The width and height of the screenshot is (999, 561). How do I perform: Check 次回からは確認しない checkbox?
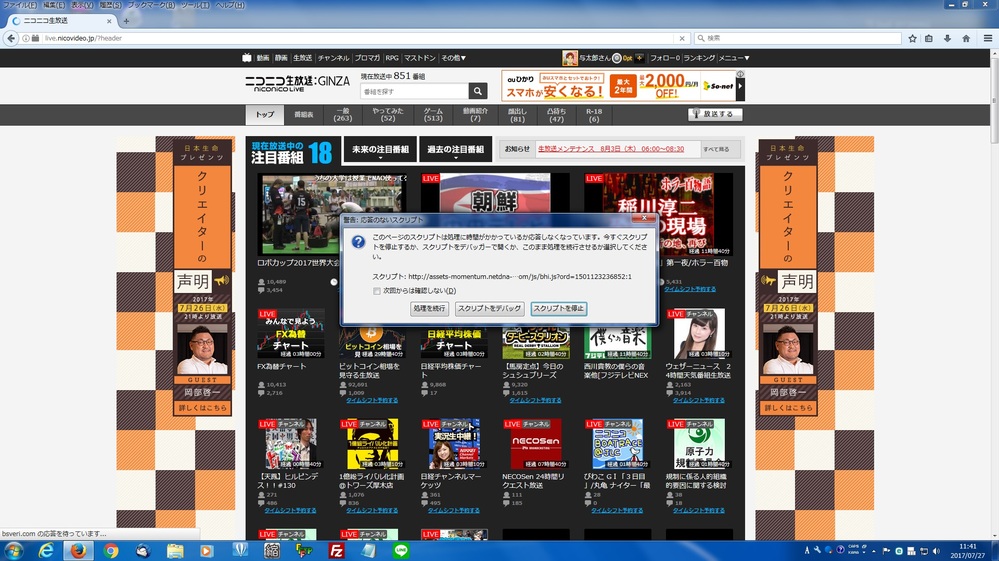click(377, 291)
